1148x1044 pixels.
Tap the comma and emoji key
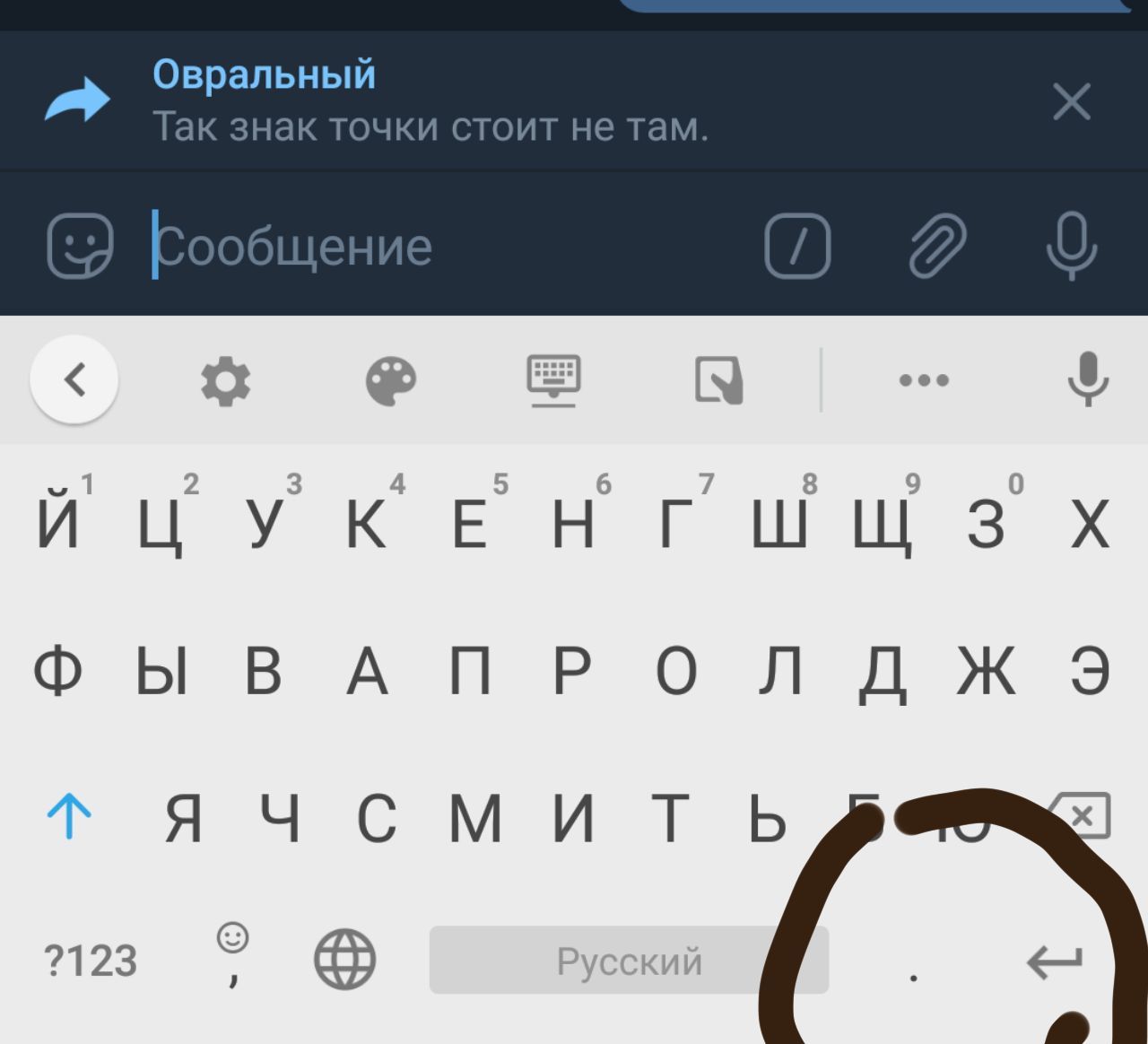(232, 956)
